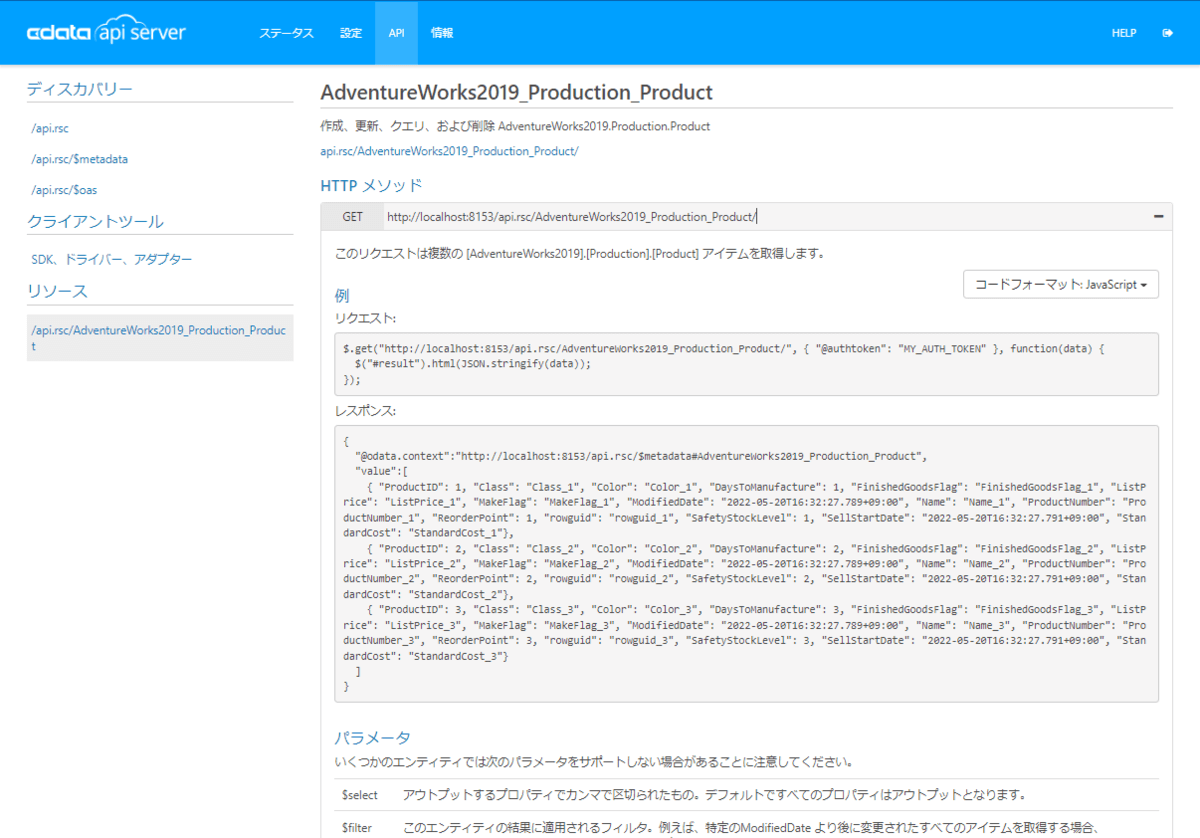Open the ステータス tab
This screenshot has height=838, width=1200.
286,33
